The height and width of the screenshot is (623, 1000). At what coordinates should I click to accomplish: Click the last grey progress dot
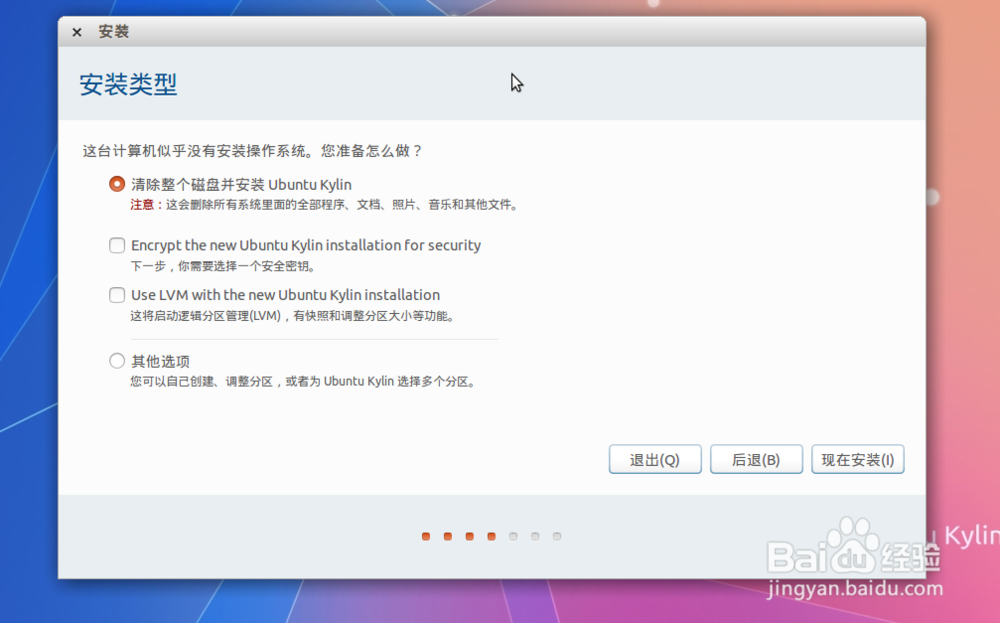point(557,536)
